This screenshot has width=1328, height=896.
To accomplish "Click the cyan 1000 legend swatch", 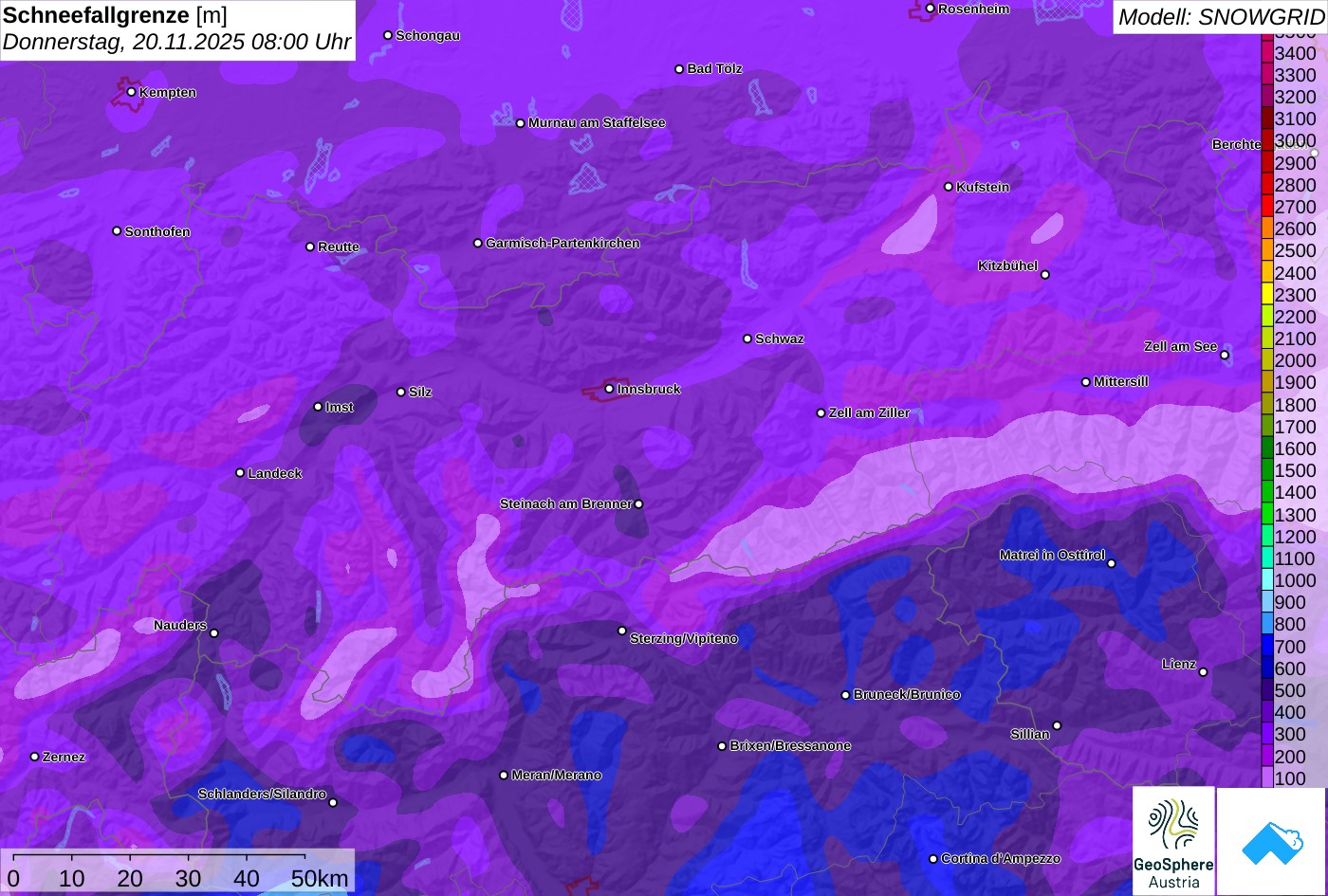I will (1266, 580).
